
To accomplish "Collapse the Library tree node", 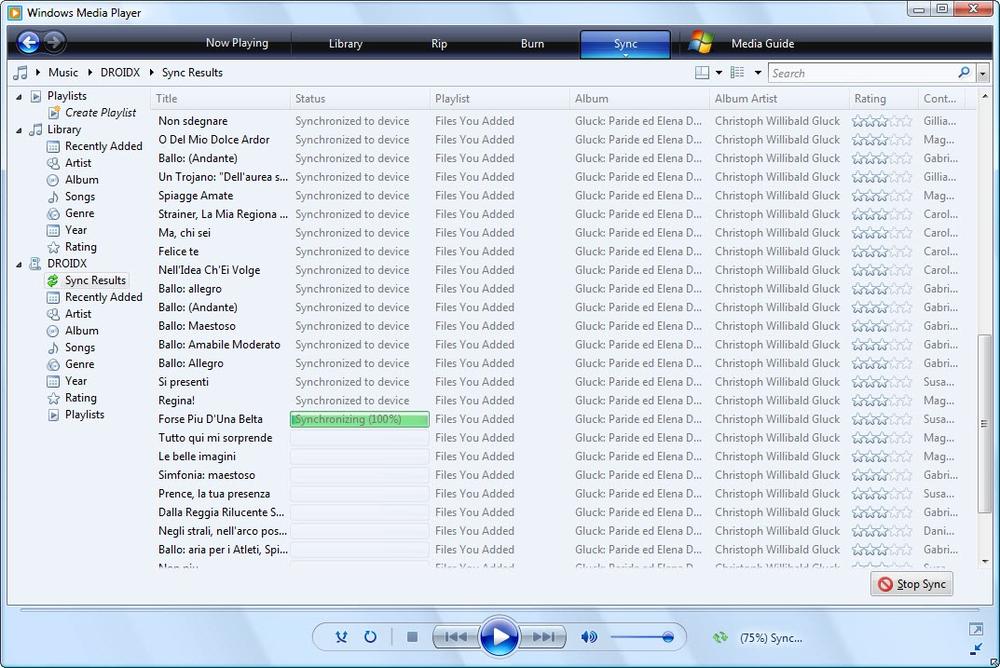I will [x=19, y=130].
